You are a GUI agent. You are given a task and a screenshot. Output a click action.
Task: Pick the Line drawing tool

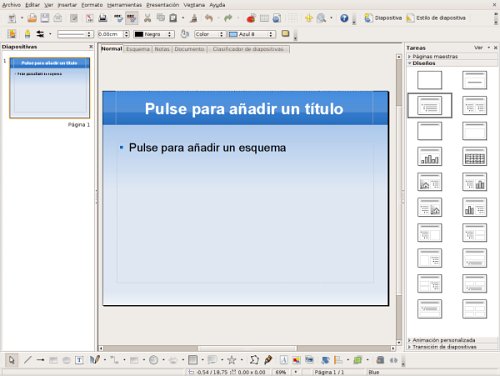(x=28, y=360)
